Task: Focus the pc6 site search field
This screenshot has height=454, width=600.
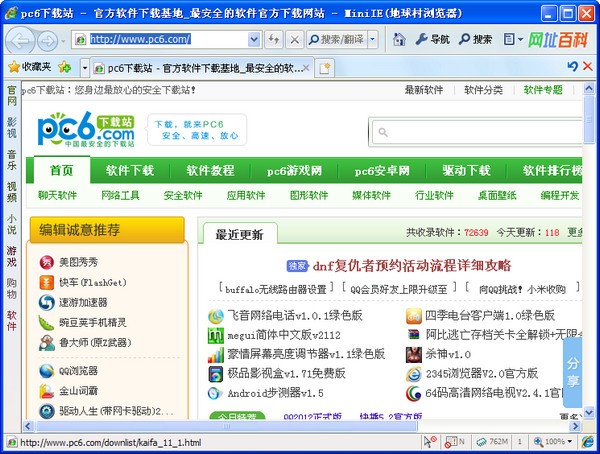Action: 476,132
